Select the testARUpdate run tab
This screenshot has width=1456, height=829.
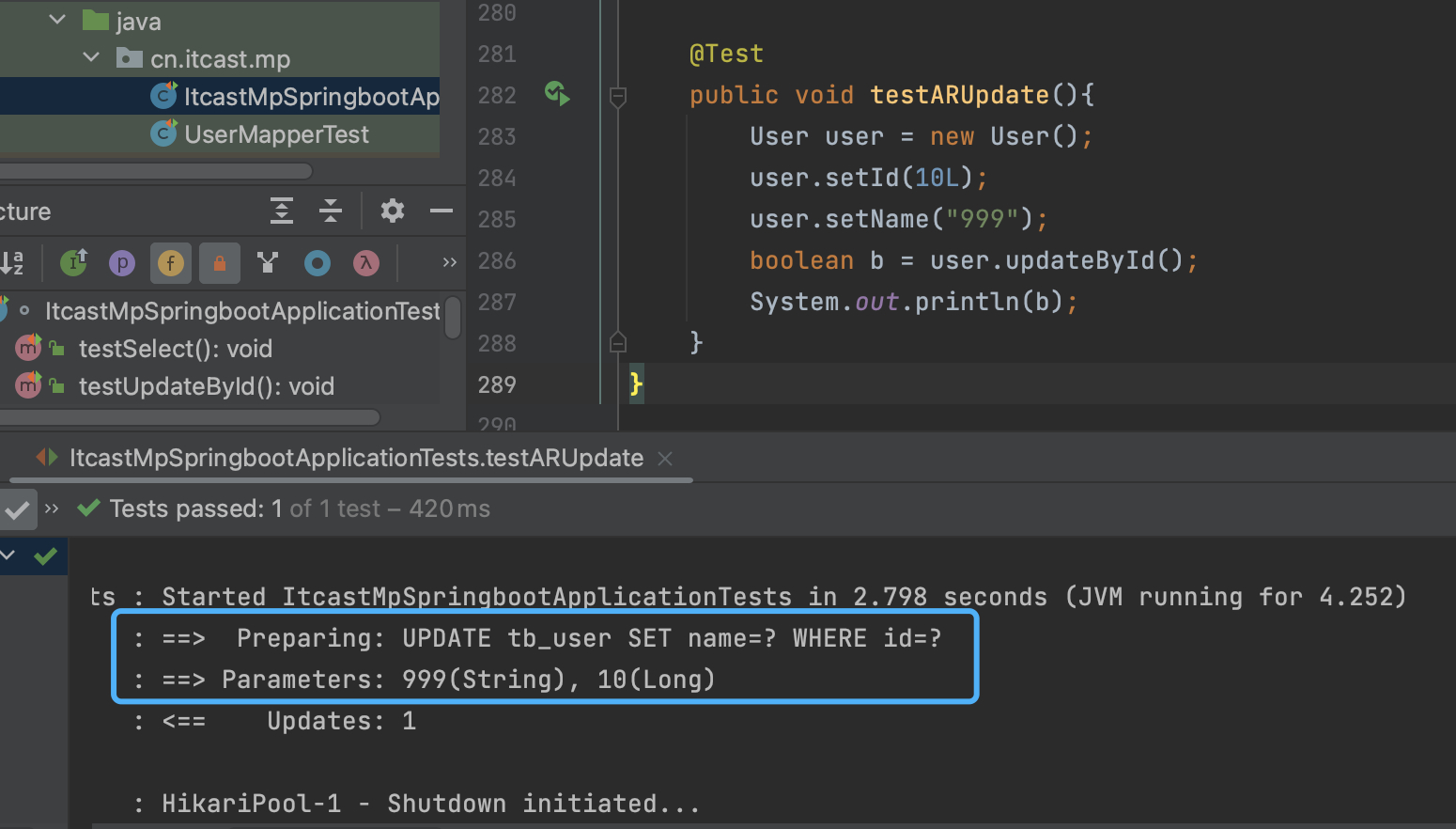click(x=356, y=459)
